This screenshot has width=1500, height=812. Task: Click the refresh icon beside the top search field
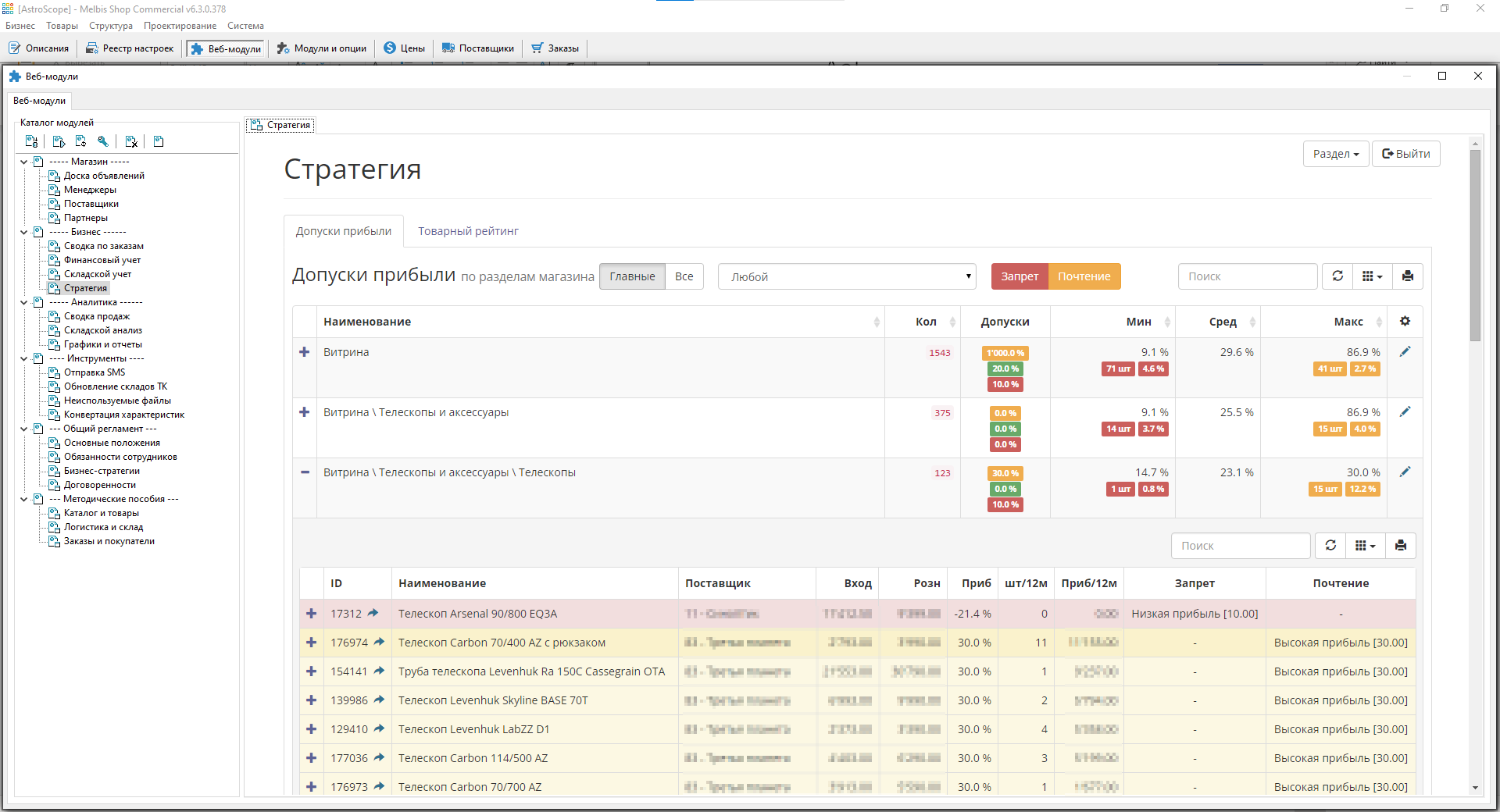[x=1337, y=276]
